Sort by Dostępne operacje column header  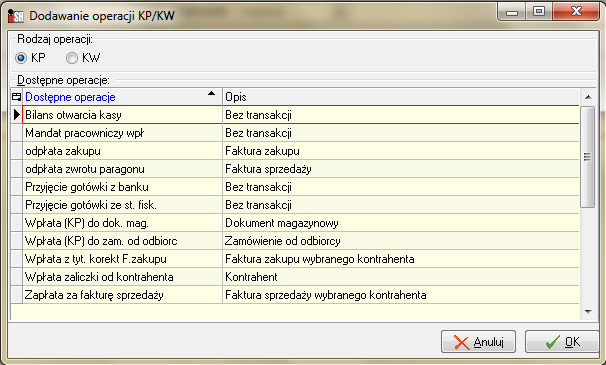coord(123,97)
